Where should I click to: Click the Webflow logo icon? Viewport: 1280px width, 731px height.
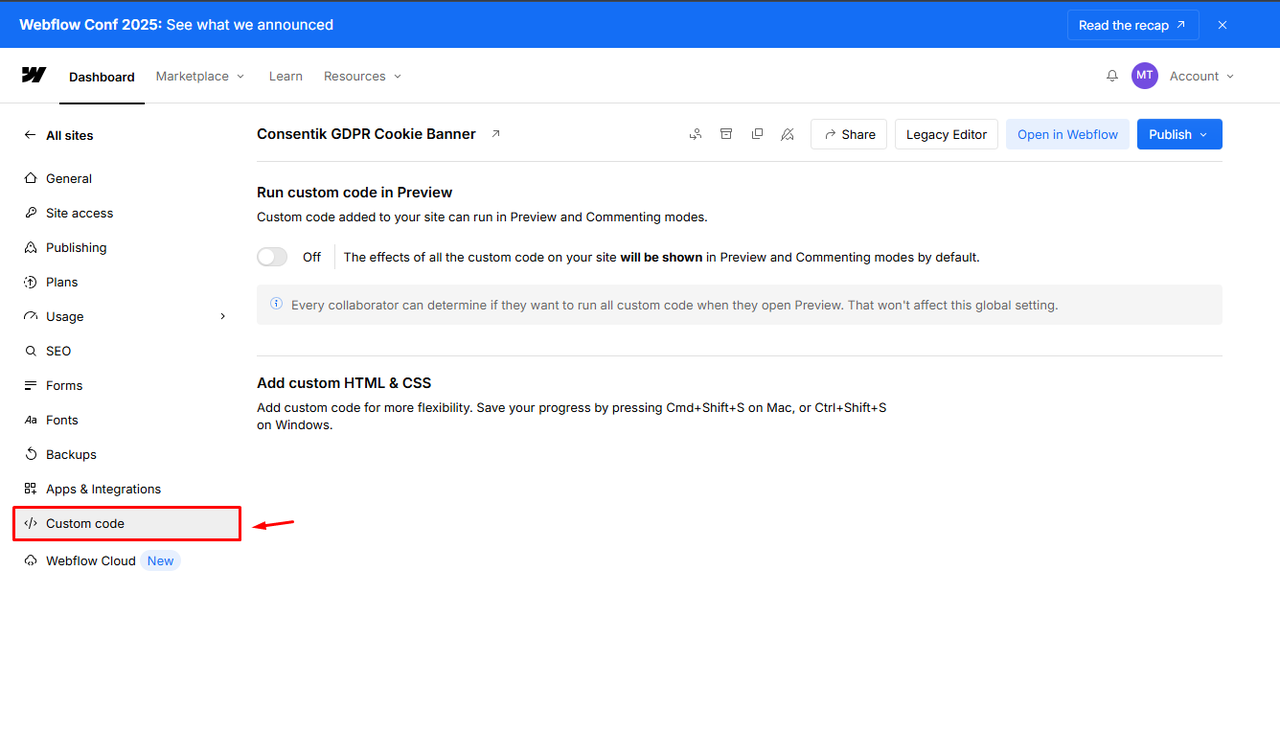pyautogui.click(x=33, y=75)
